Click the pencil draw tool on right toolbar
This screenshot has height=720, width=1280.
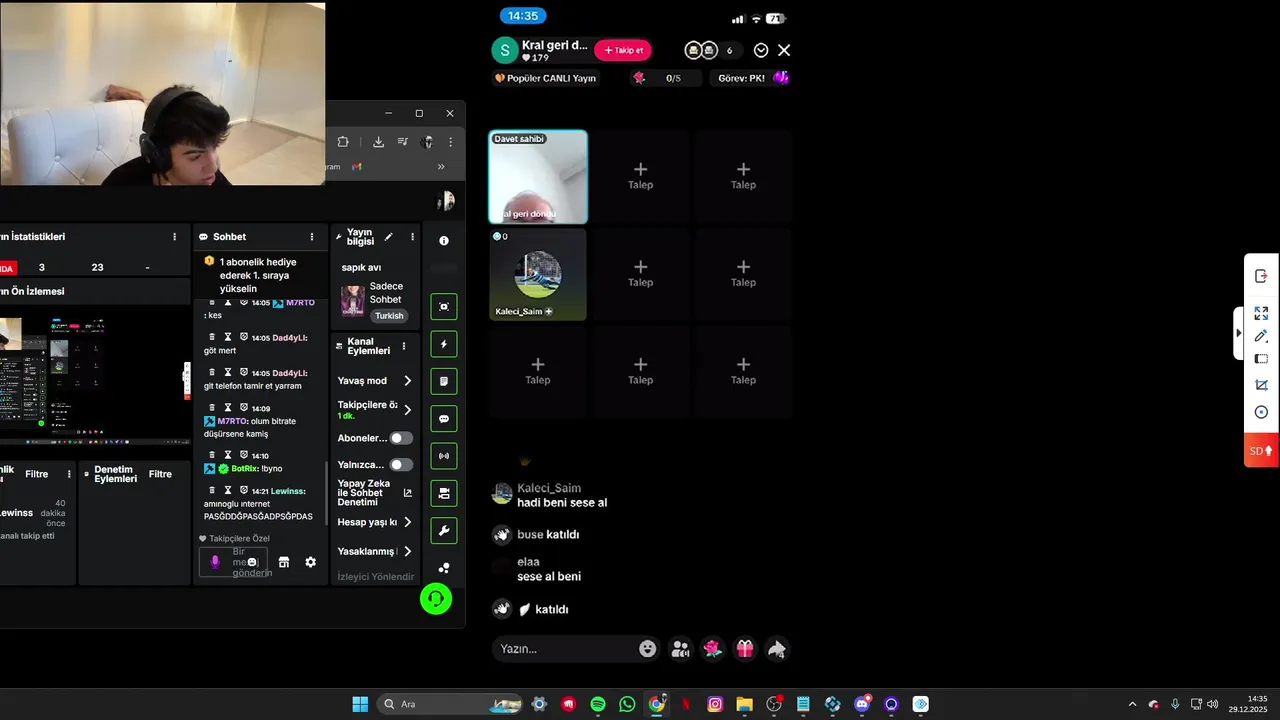coord(1261,336)
